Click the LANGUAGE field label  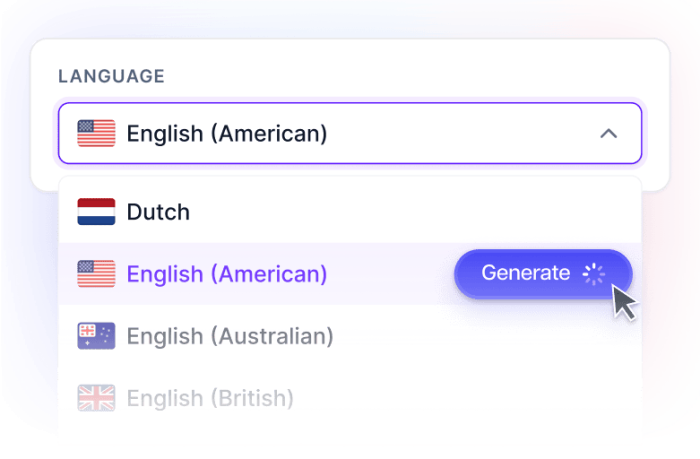point(111,77)
